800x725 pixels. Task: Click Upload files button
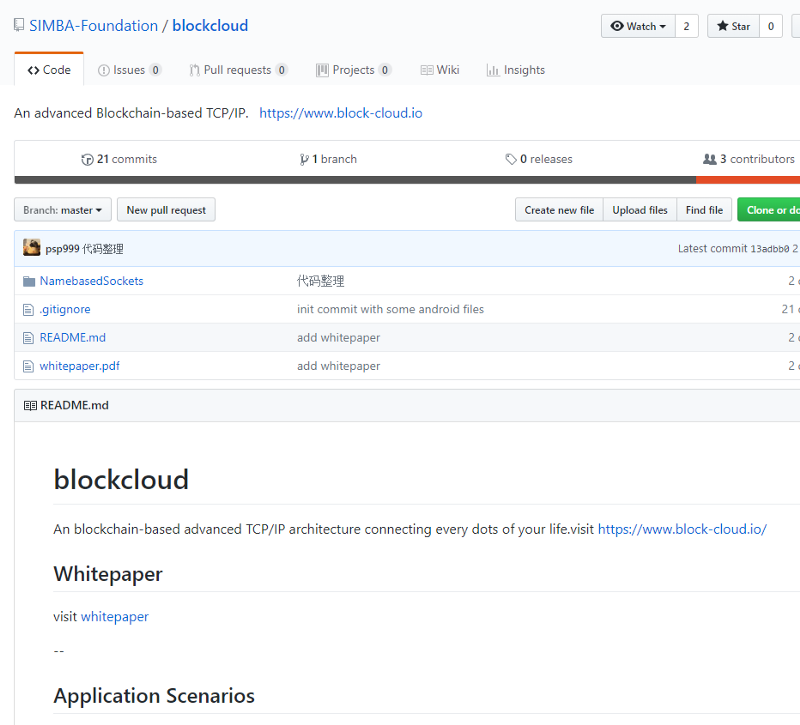click(x=640, y=210)
